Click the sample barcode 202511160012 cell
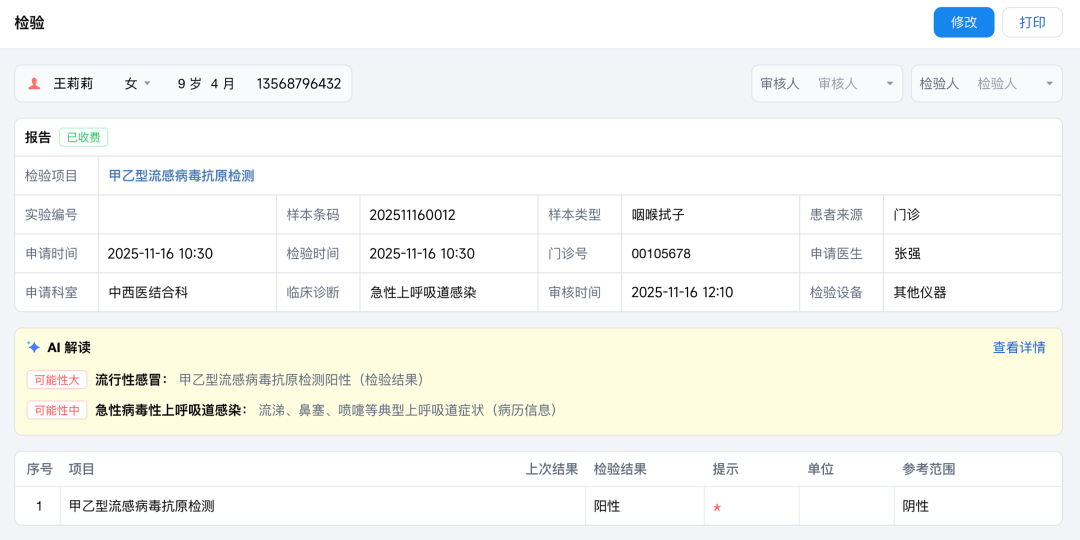Image resolution: width=1080 pixels, height=540 pixels. coord(412,215)
